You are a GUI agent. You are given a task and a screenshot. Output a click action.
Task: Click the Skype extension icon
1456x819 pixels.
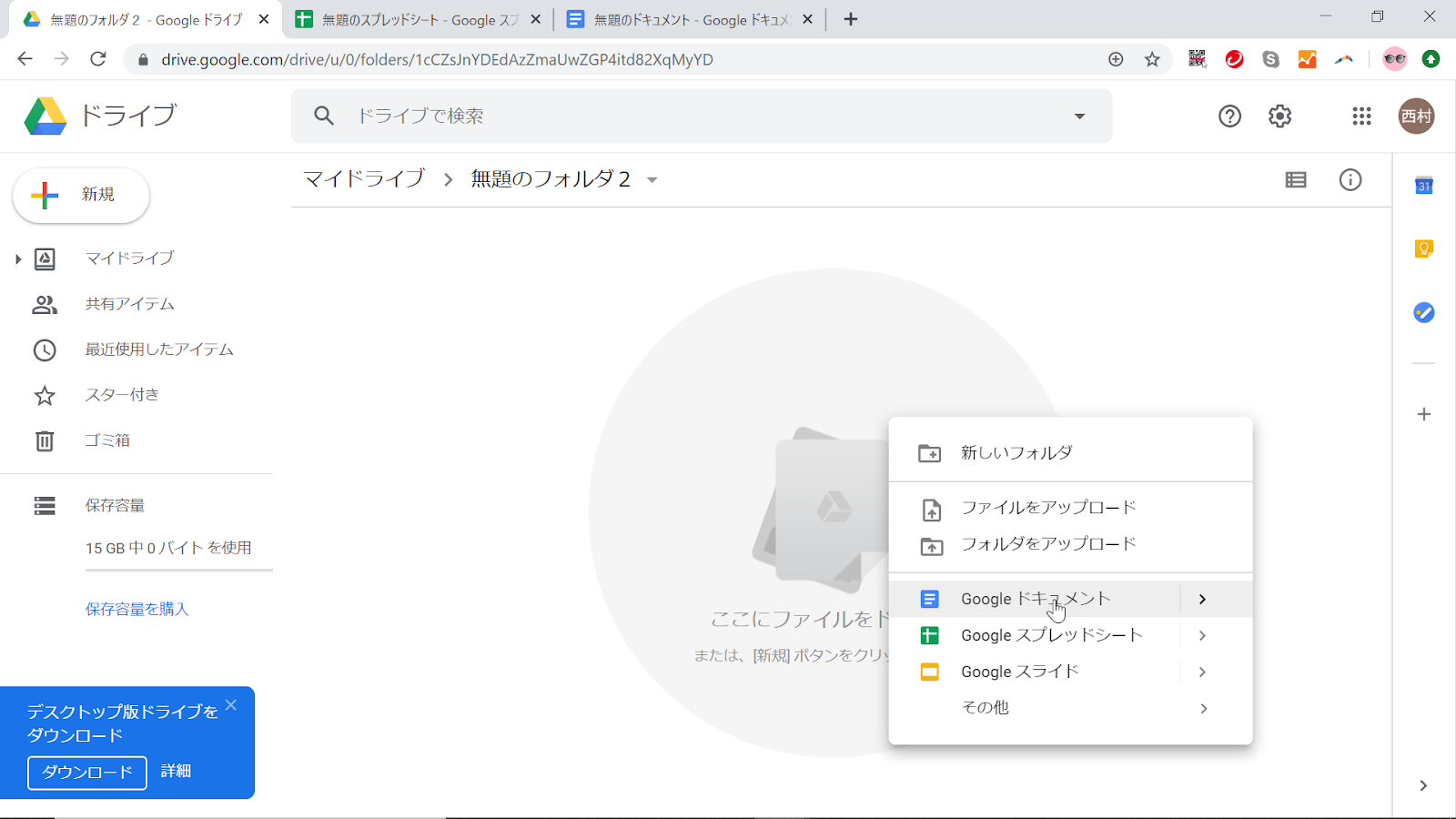(x=1271, y=59)
